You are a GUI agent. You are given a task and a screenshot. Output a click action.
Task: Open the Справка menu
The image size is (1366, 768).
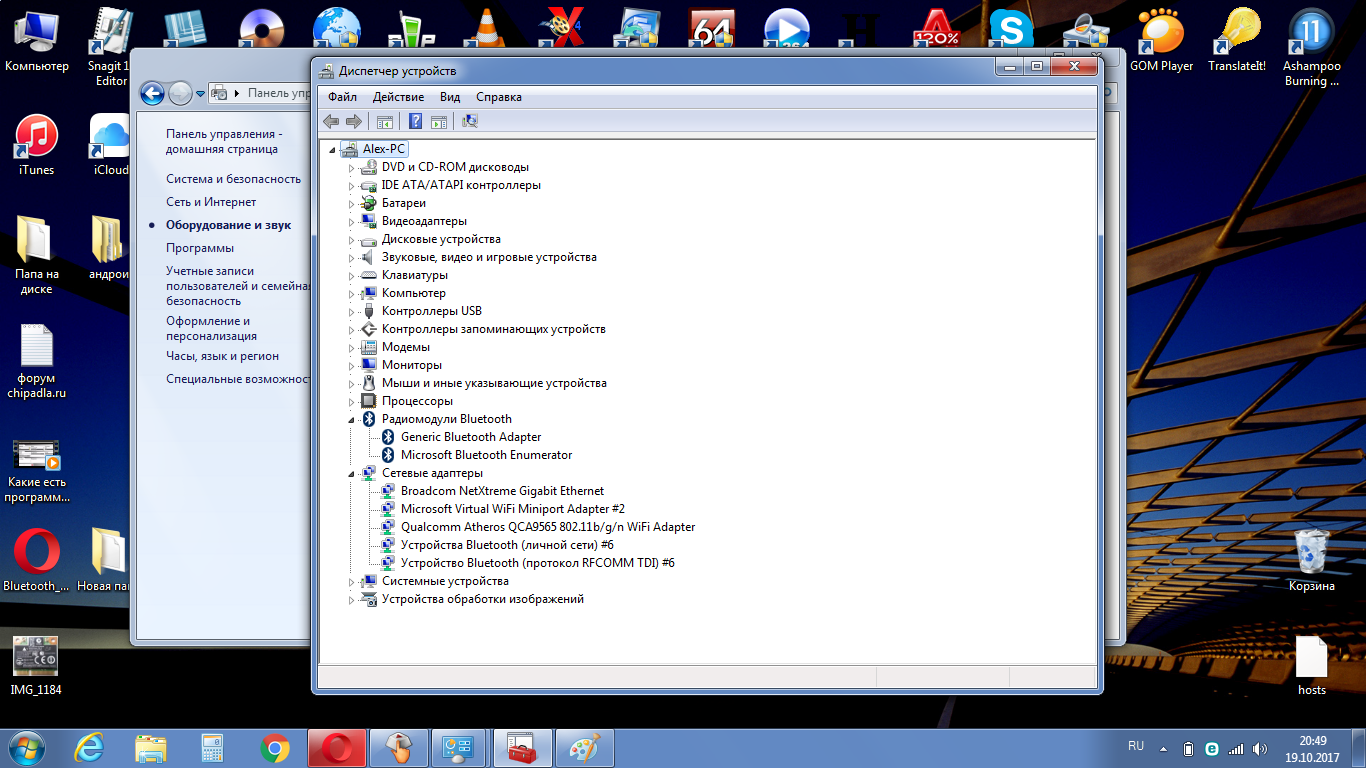499,97
